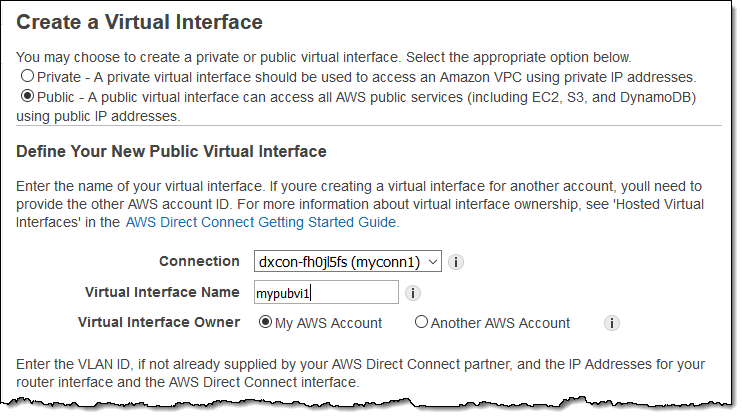
Task: Click into the Virtual Interface Name text field
Action: [325, 292]
